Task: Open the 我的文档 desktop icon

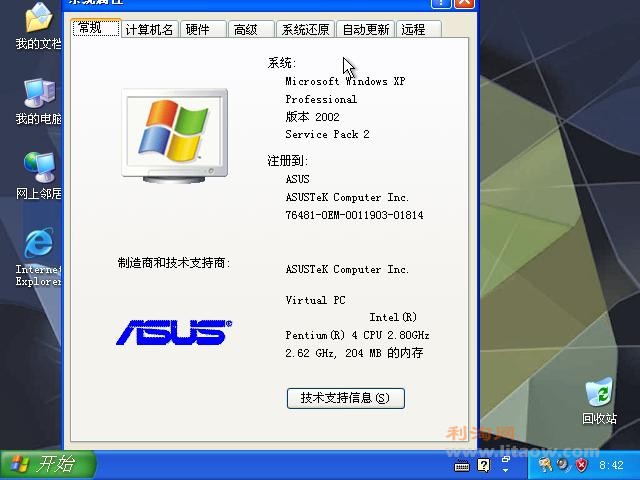Action: point(38,25)
